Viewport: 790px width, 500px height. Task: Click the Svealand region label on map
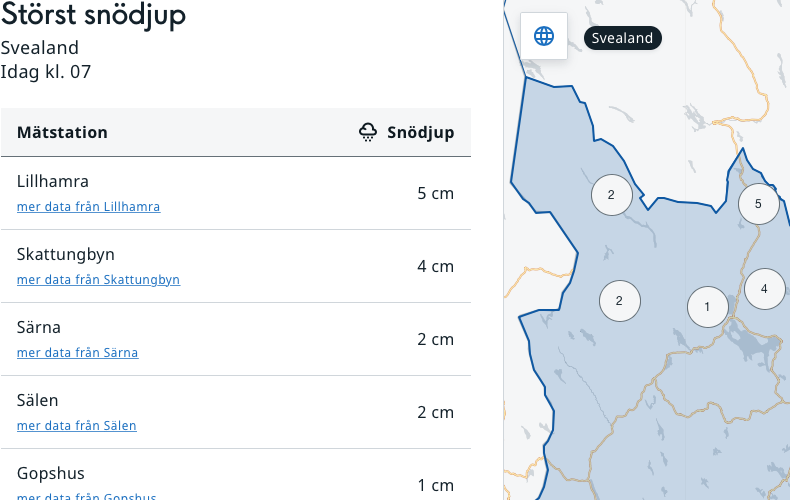tap(622, 39)
